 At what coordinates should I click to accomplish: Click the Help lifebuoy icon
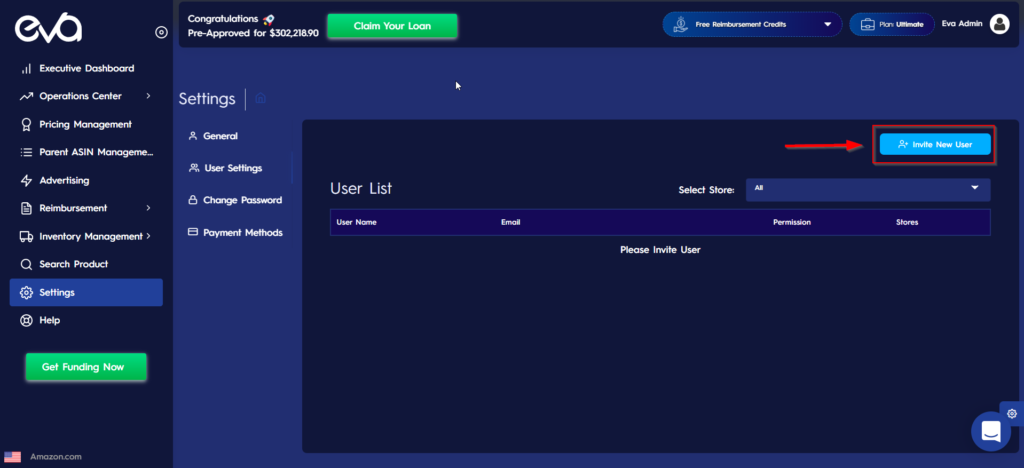point(26,320)
